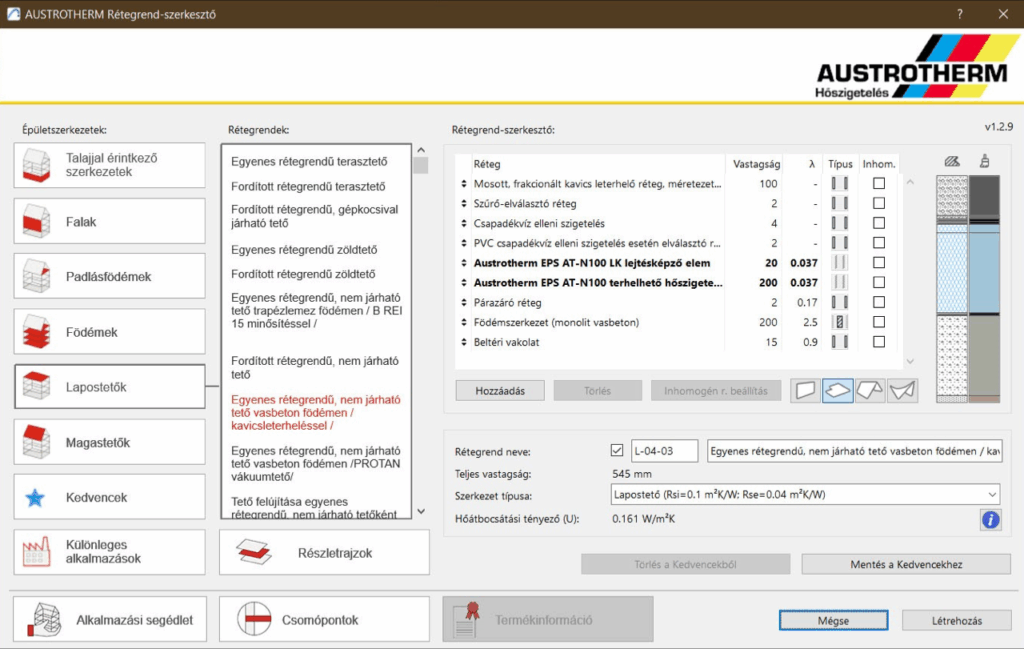Click Típus icon in Födémszerkezet row
The image size is (1024, 649).
(840, 322)
